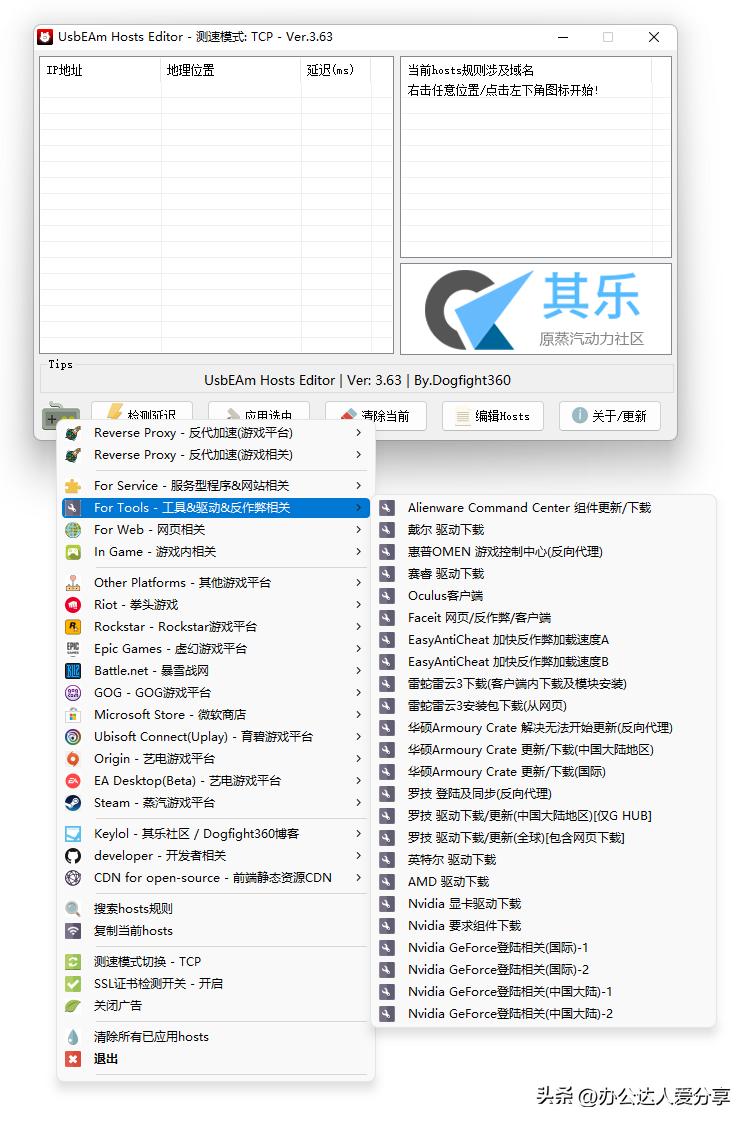Click the EA Desktop icon
Image resolution: width=747 pixels, height=1122 pixels.
click(x=73, y=781)
